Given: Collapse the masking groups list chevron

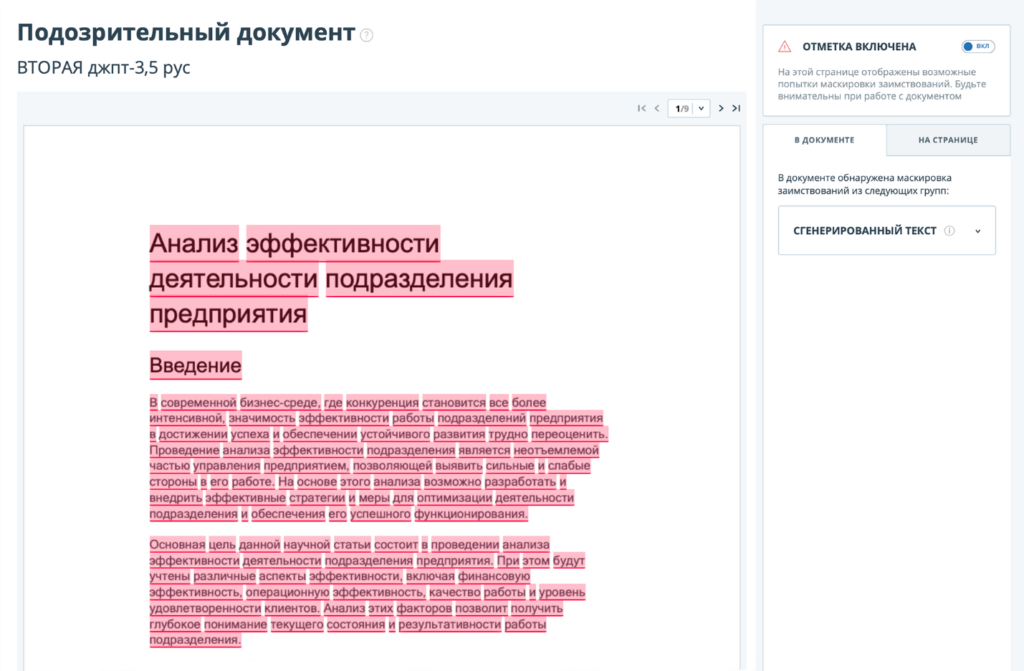Looking at the screenshot, I should pos(978,230).
